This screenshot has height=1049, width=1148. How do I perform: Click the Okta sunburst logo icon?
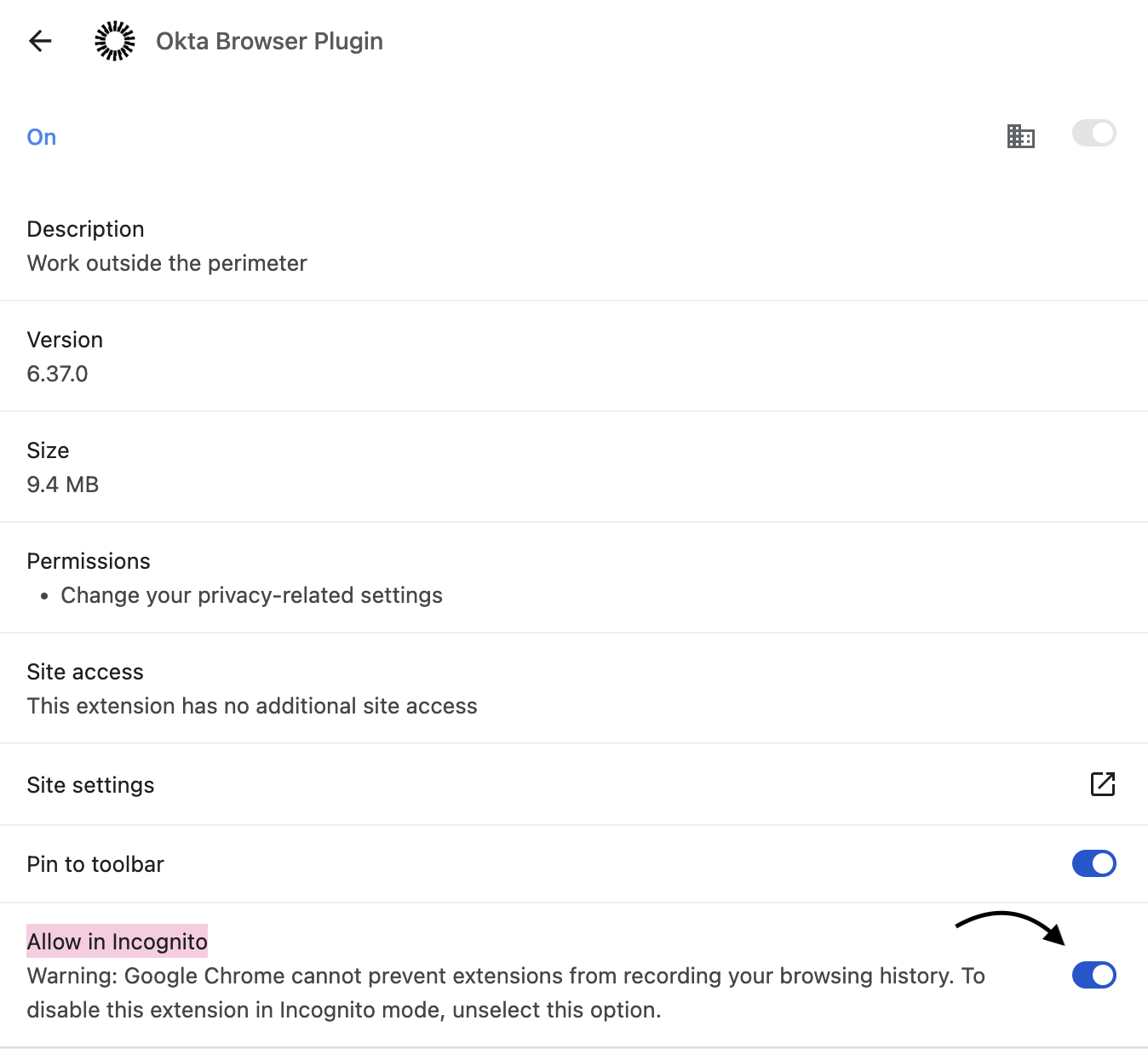click(115, 41)
